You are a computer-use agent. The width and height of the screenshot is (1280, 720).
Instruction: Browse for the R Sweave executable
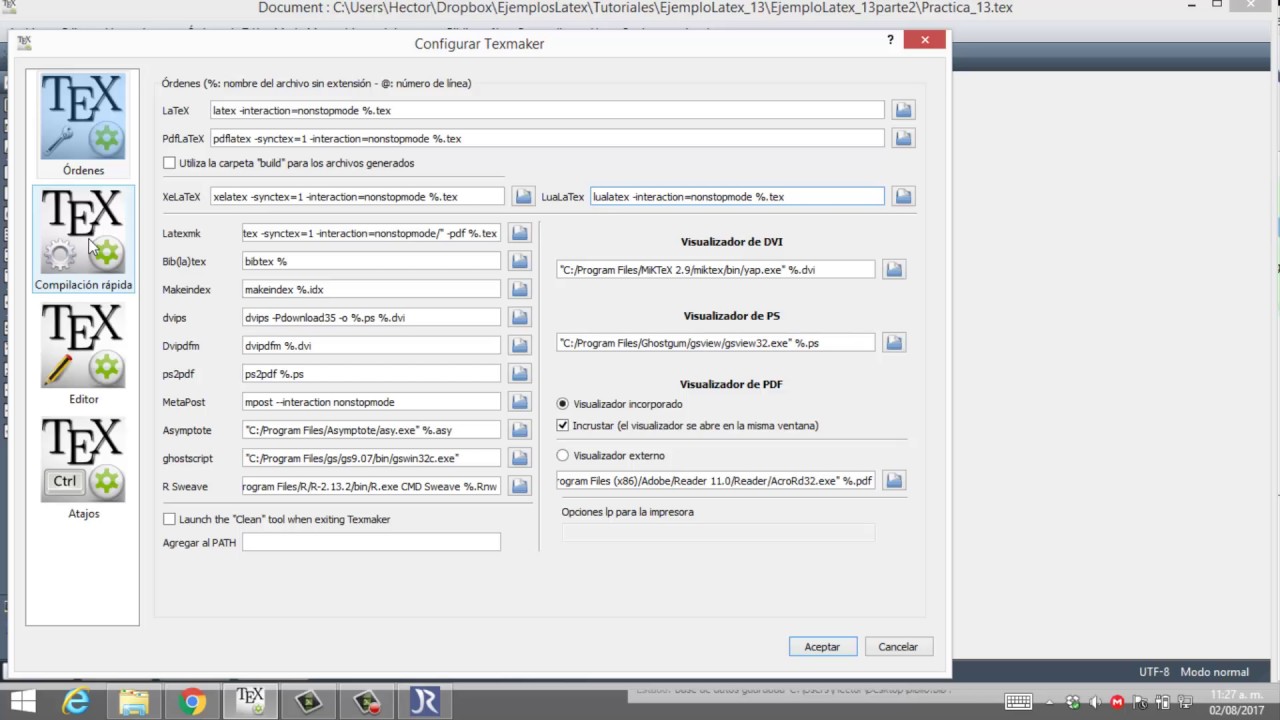(519, 486)
